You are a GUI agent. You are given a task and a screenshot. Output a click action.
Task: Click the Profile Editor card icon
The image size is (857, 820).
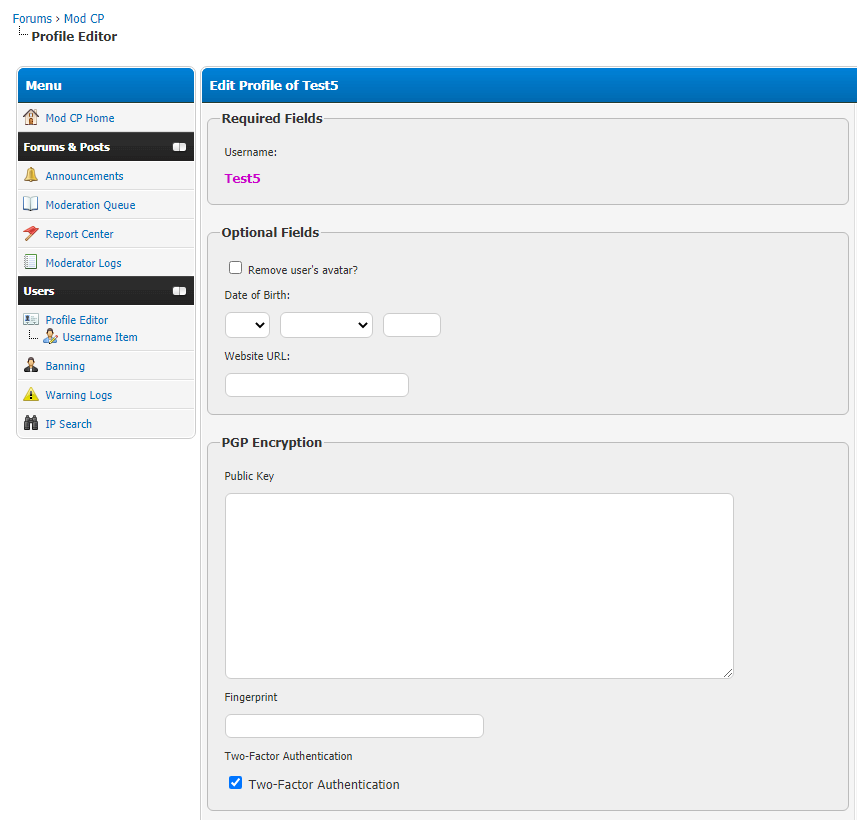(x=31, y=320)
